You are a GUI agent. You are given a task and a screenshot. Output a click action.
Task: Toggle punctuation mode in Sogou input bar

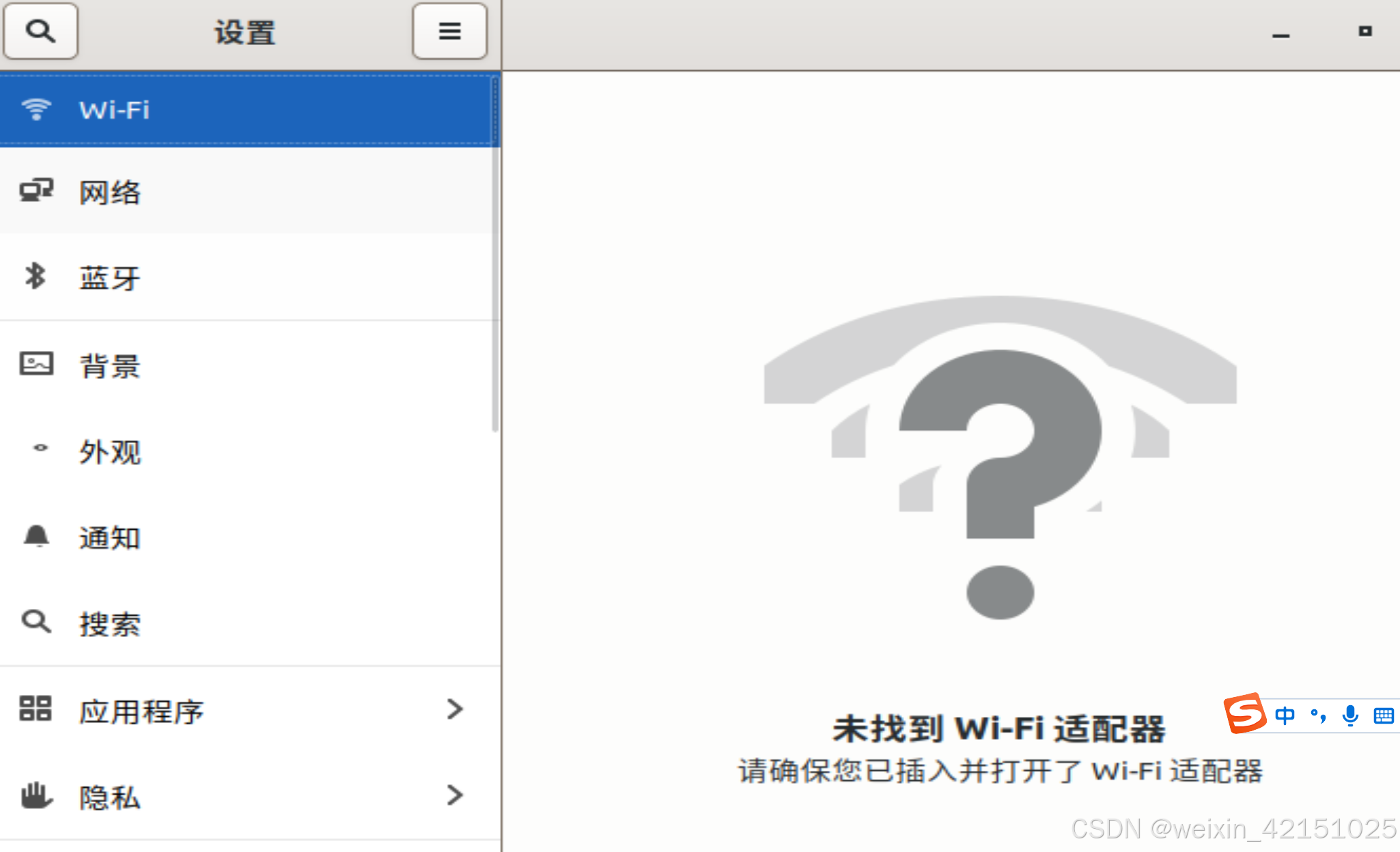[1318, 715]
